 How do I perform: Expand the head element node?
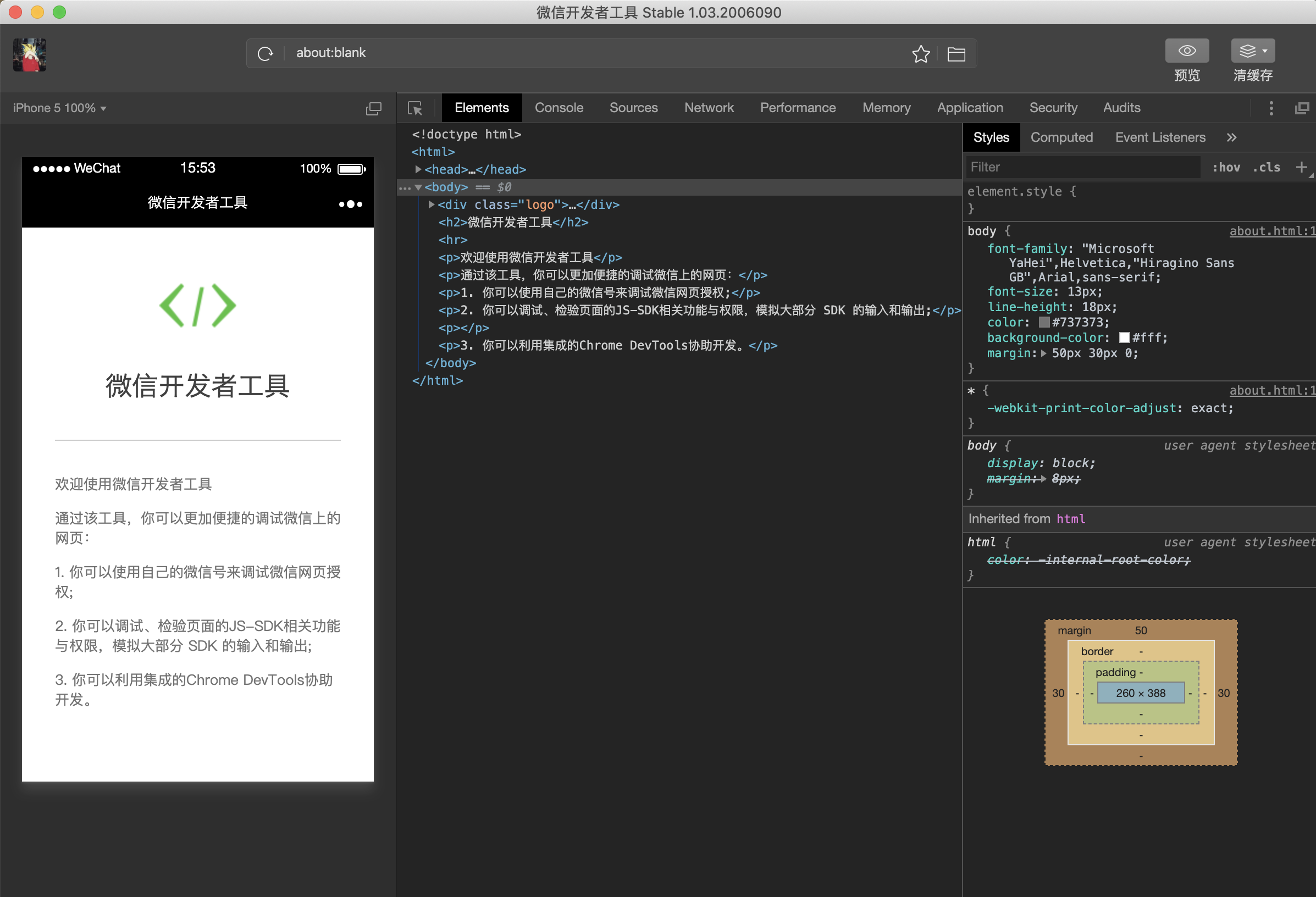pyautogui.click(x=418, y=169)
